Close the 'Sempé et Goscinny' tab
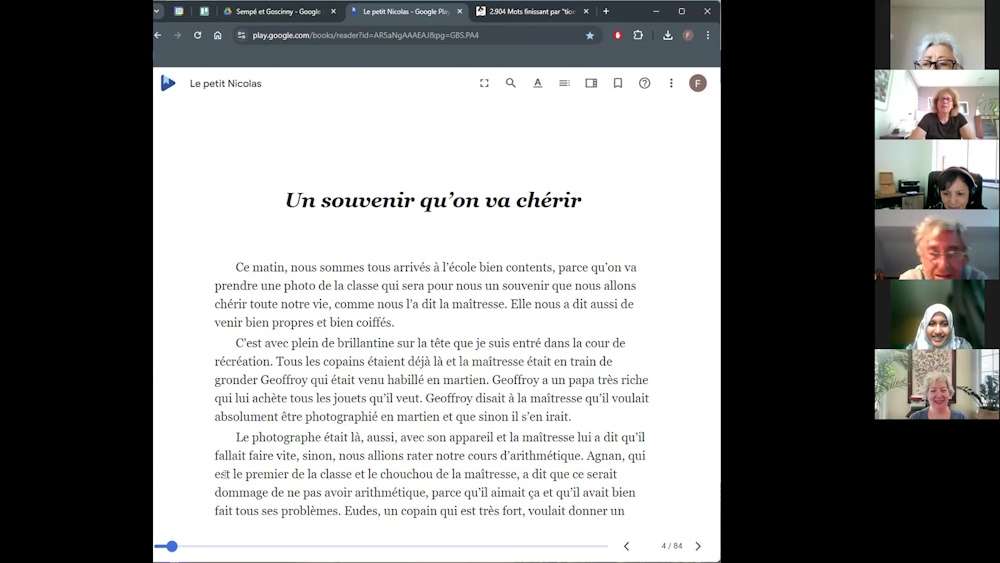Screen dimensions: 1000x563 pos(333,11)
